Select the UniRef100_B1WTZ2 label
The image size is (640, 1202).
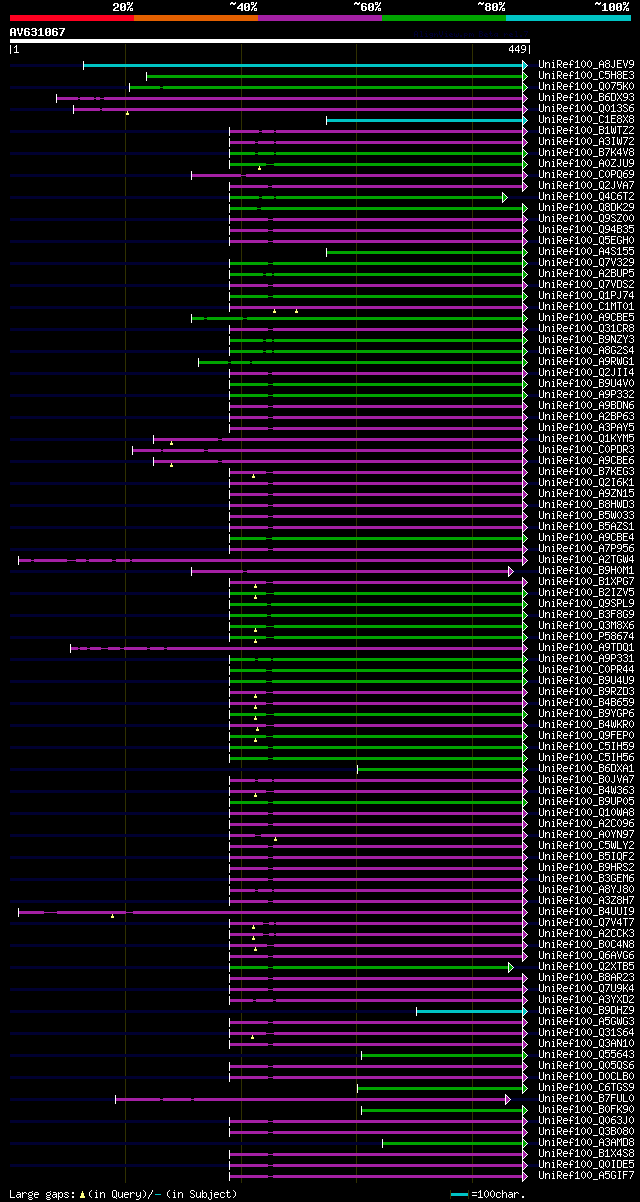coord(586,131)
